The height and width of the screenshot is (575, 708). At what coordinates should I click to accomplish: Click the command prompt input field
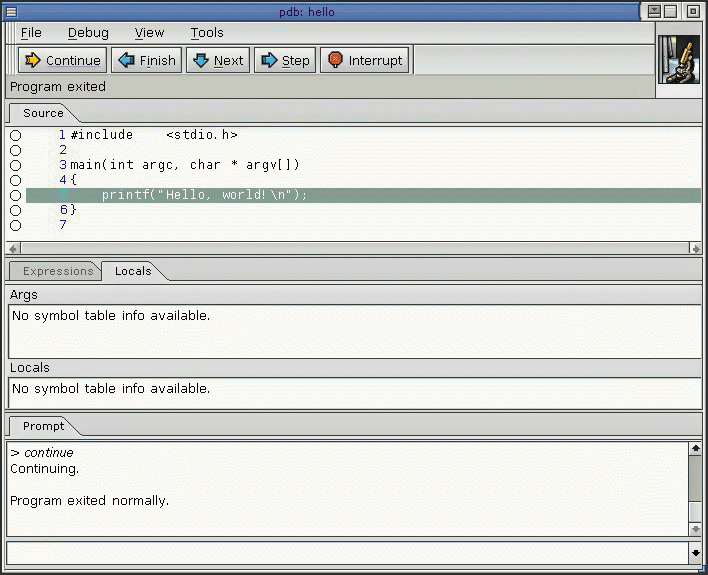pyautogui.click(x=347, y=553)
